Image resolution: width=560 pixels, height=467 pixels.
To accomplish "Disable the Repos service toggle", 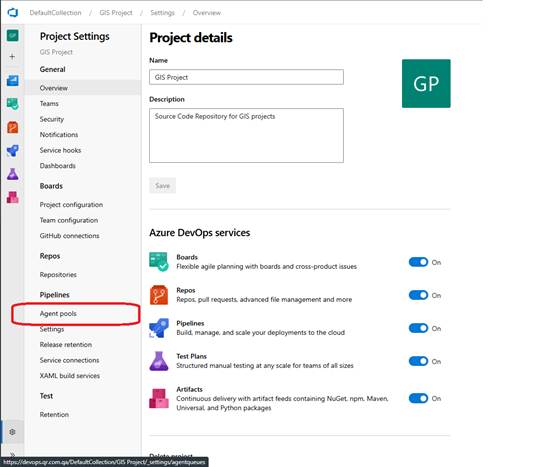I will pyautogui.click(x=418, y=295).
